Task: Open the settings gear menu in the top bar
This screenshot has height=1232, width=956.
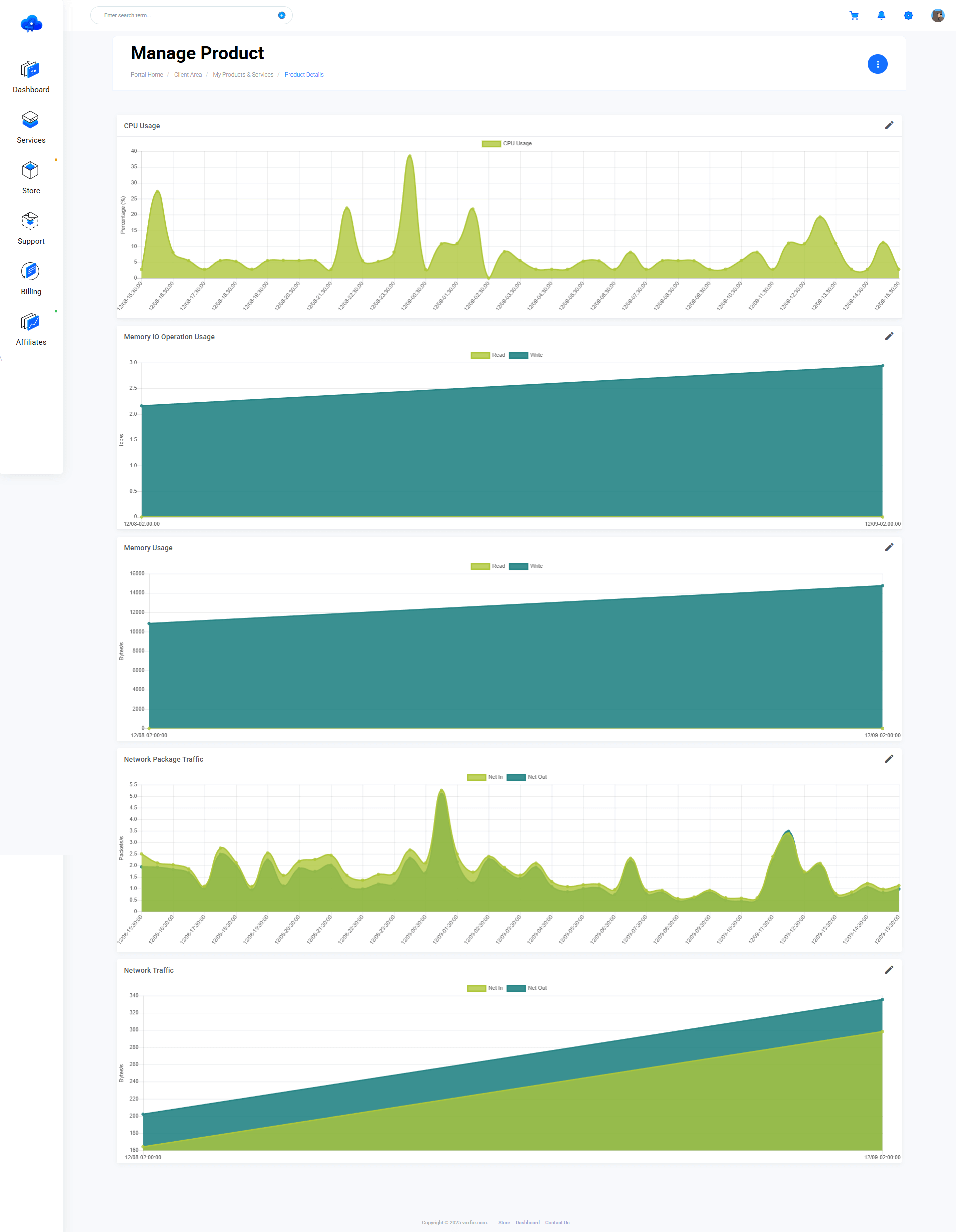Action: click(x=908, y=15)
